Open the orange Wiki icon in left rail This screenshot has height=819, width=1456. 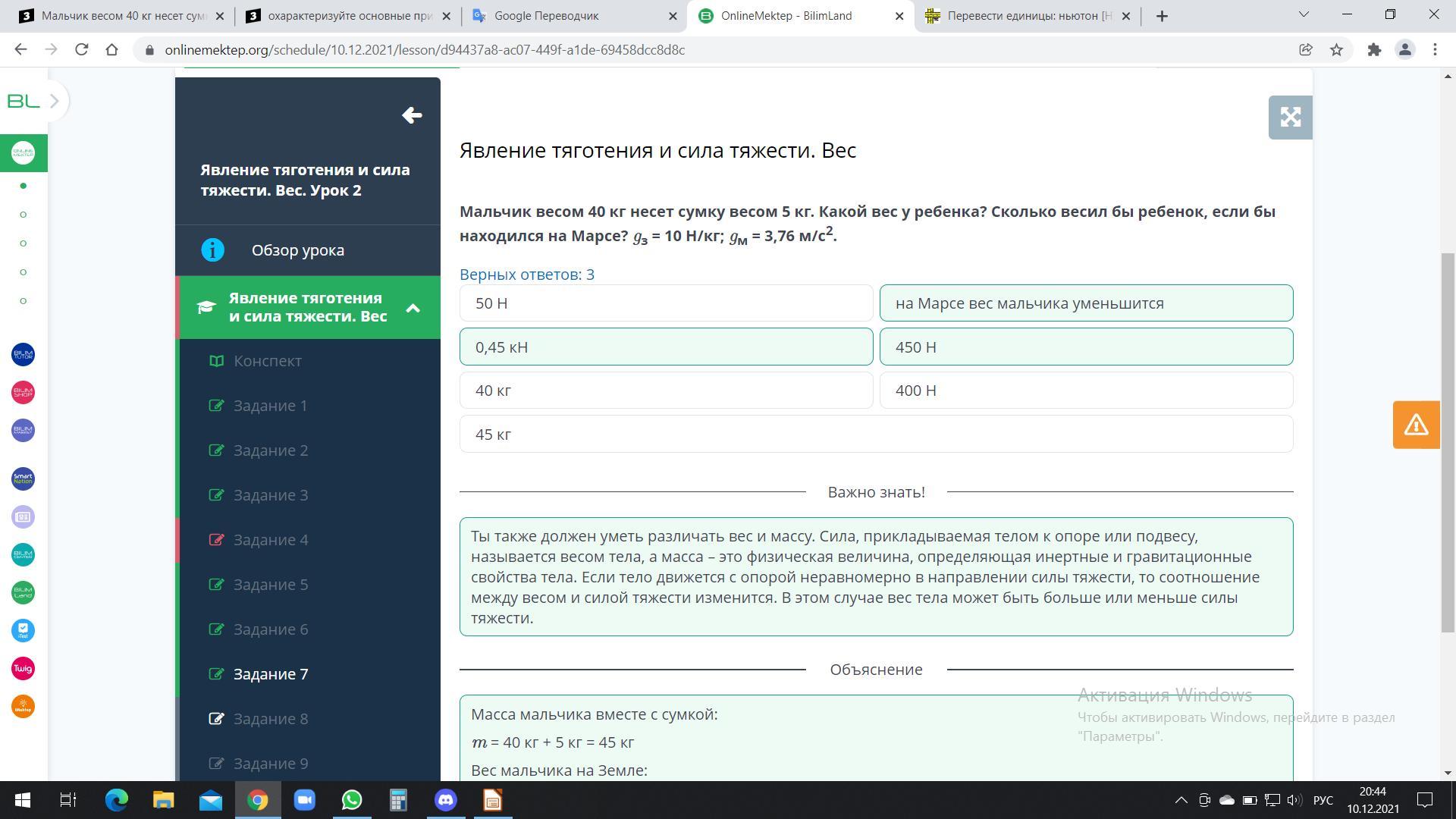24,706
